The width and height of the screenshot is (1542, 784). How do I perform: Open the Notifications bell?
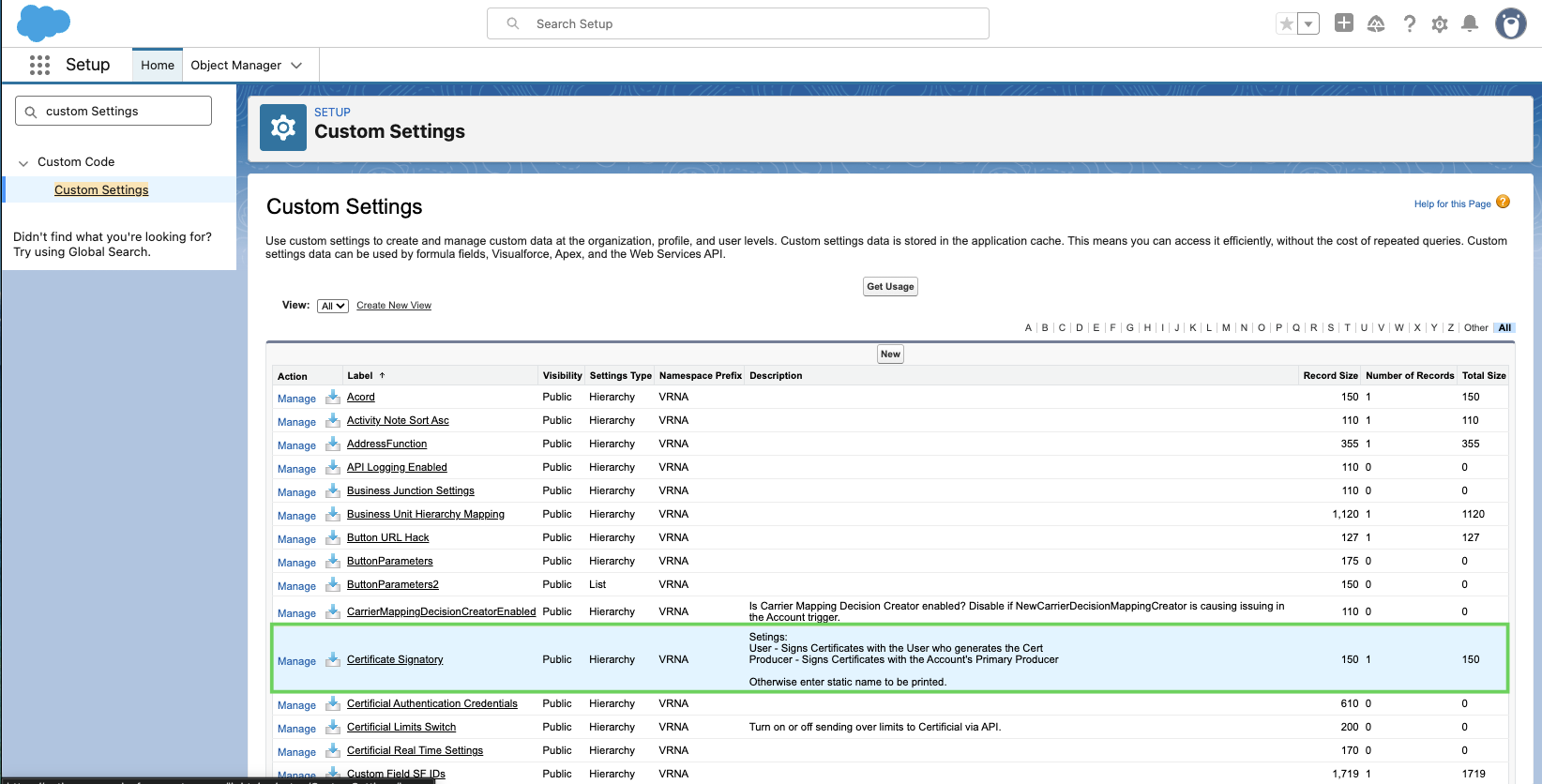[1470, 24]
